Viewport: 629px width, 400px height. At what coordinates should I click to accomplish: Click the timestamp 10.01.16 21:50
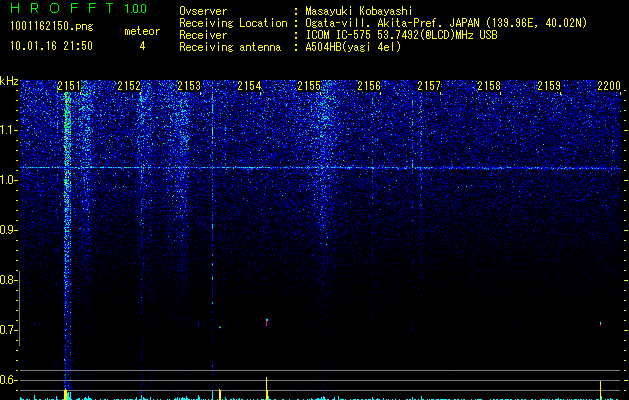[51, 46]
